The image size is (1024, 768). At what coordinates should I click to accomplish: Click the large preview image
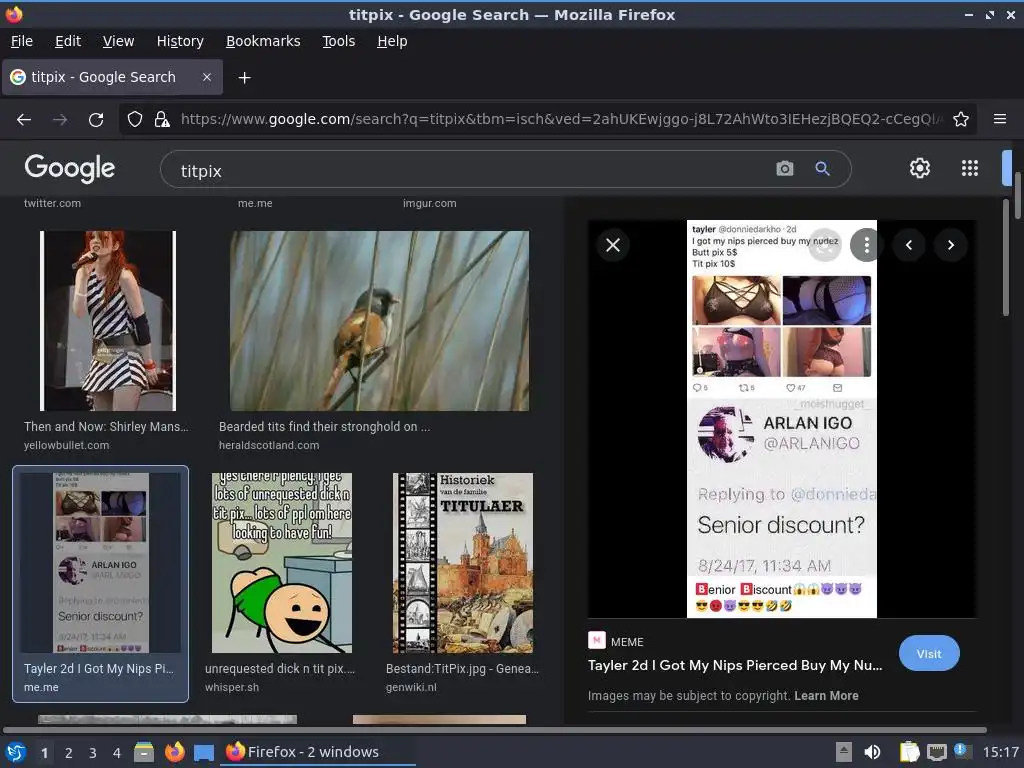782,419
